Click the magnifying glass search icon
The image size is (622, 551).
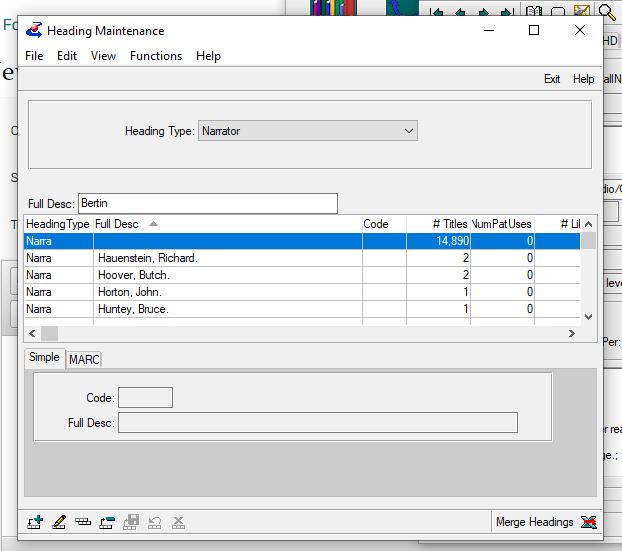[x=607, y=12]
